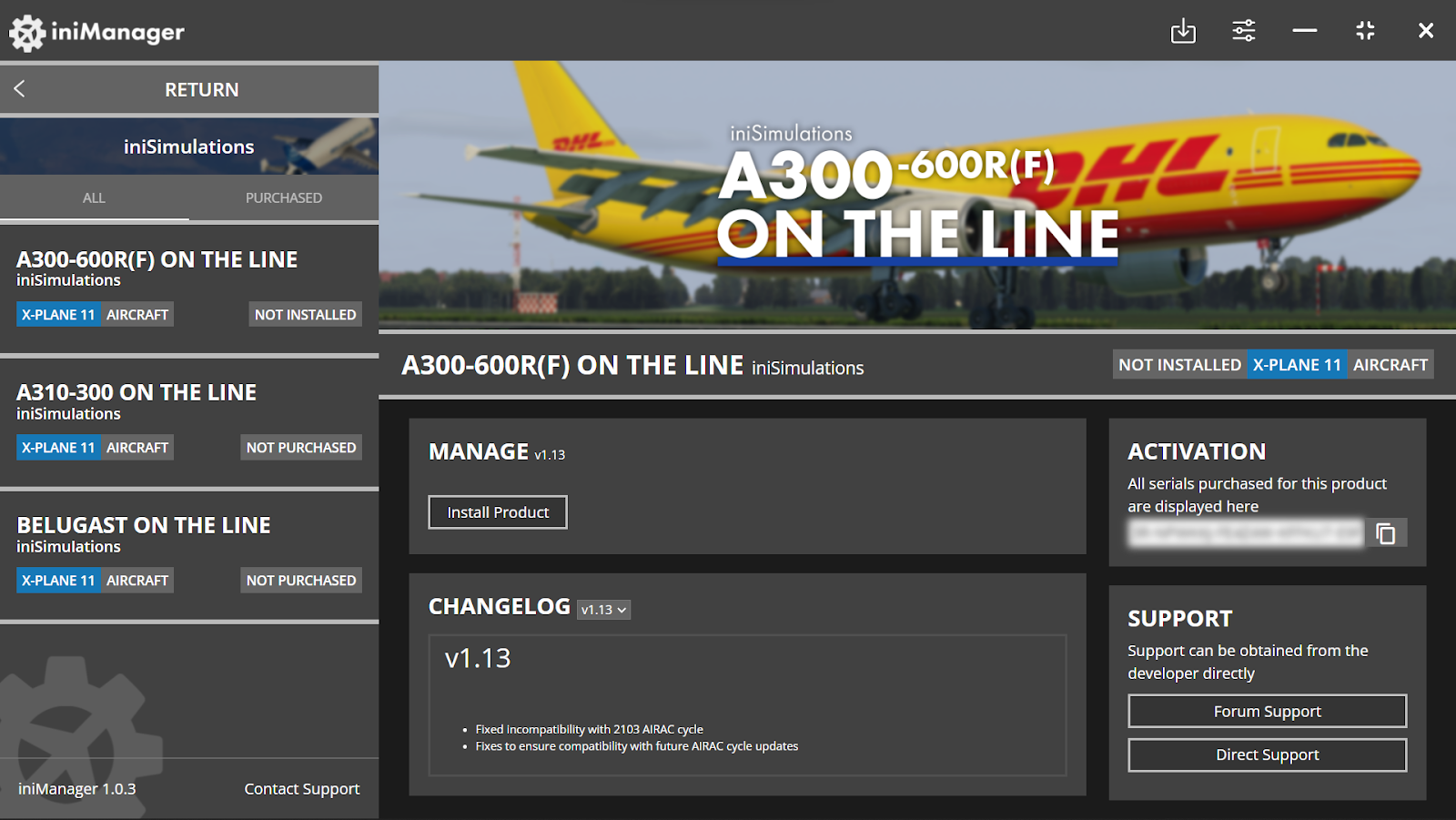Click the A300-600R(F) DHL hero banner image
Image resolution: width=1456 pixels, height=820 pixels.
click(917, 195)
